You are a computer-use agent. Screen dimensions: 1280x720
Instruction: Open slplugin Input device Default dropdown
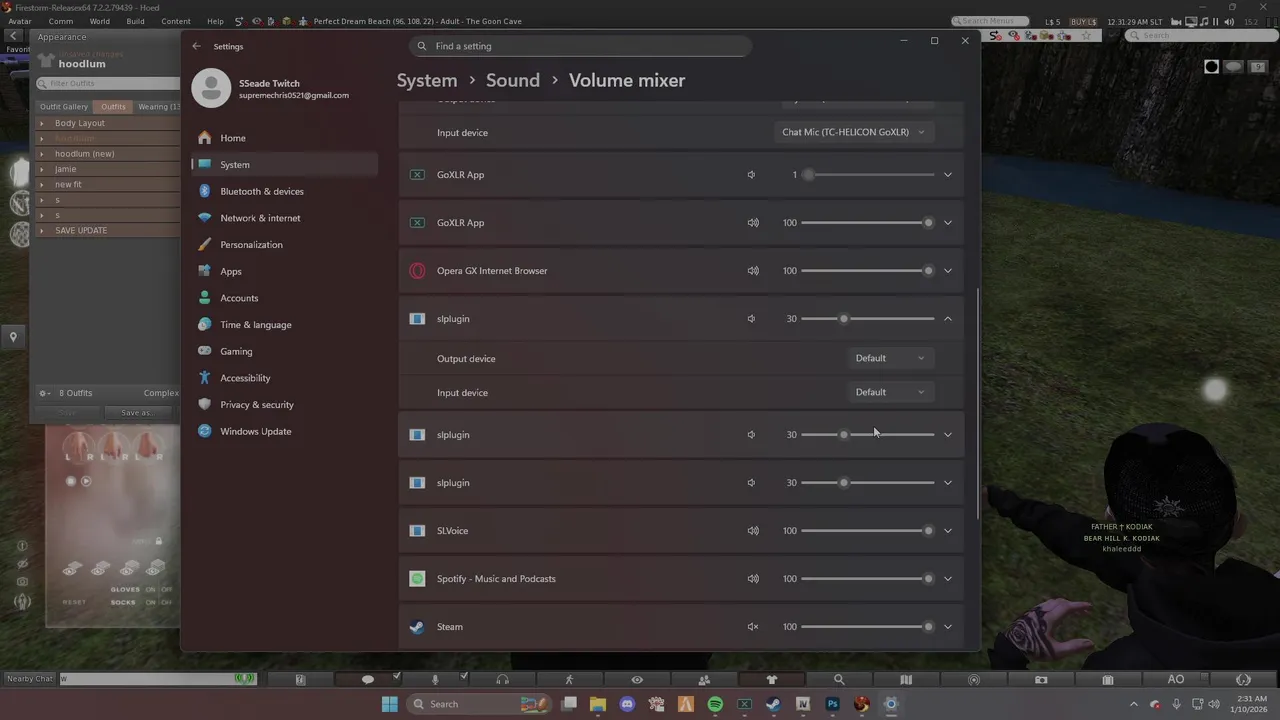coord(890,392)
